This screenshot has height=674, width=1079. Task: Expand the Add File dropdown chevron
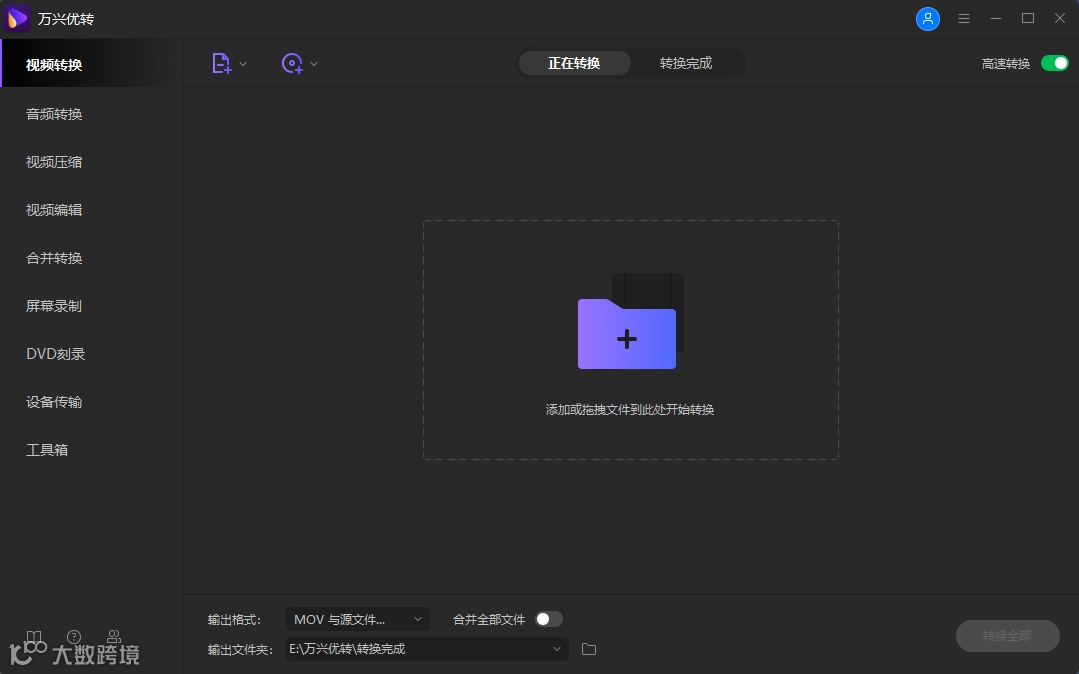(243, 62)
